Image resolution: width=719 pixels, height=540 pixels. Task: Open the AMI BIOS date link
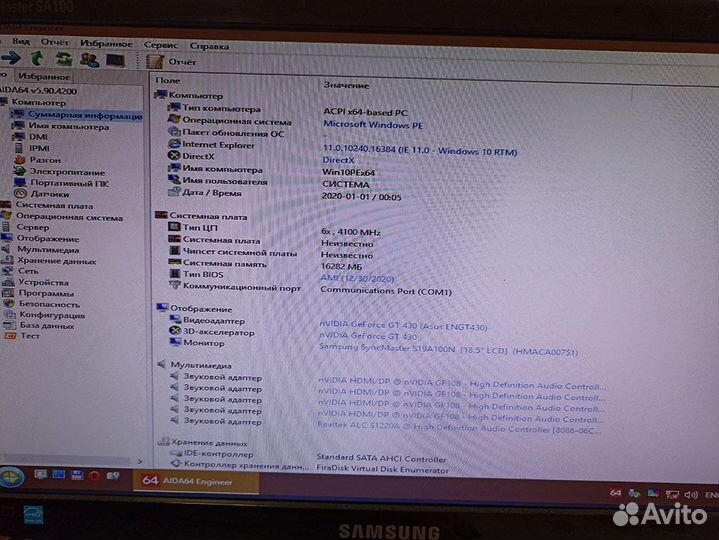point(357,279)
